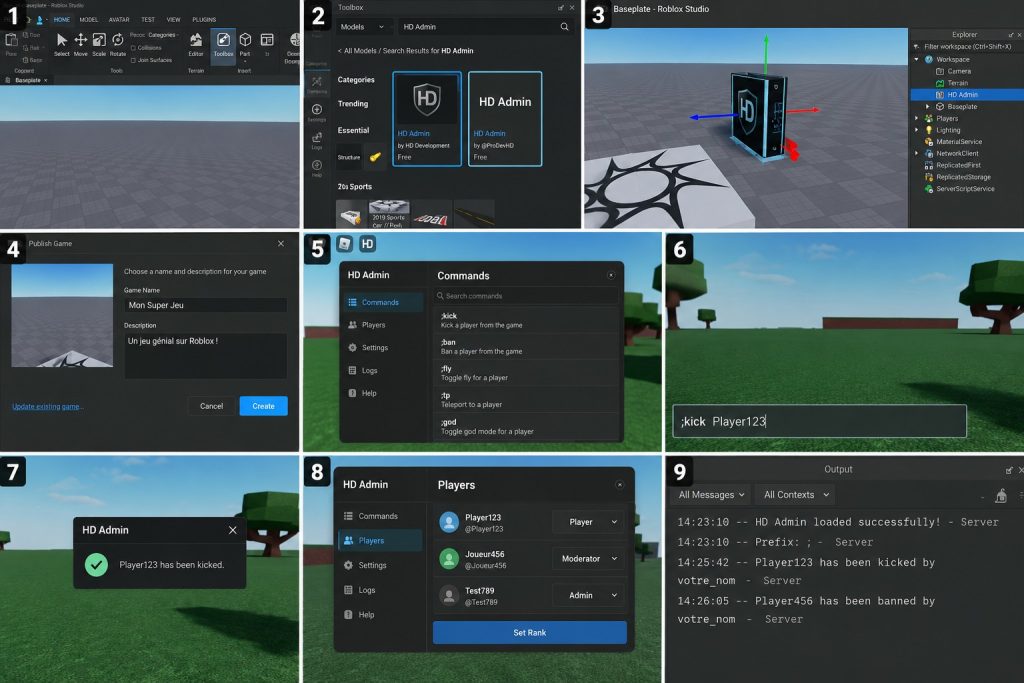Open the All Contexts filter dropdown
The width and height of the screenshot is (1024, 683).
click(x=795, y=495)
